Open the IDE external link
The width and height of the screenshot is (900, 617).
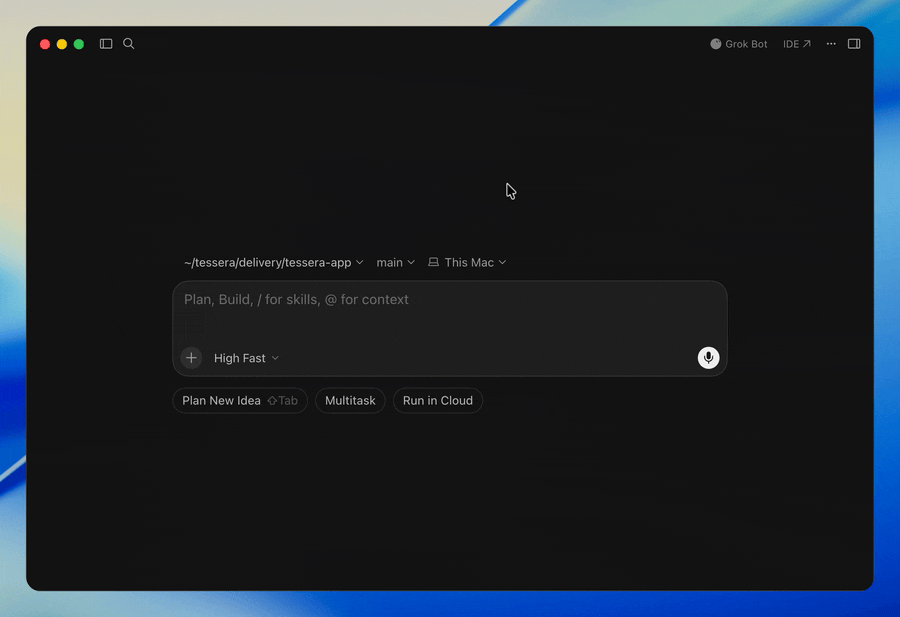pos(797,44)
